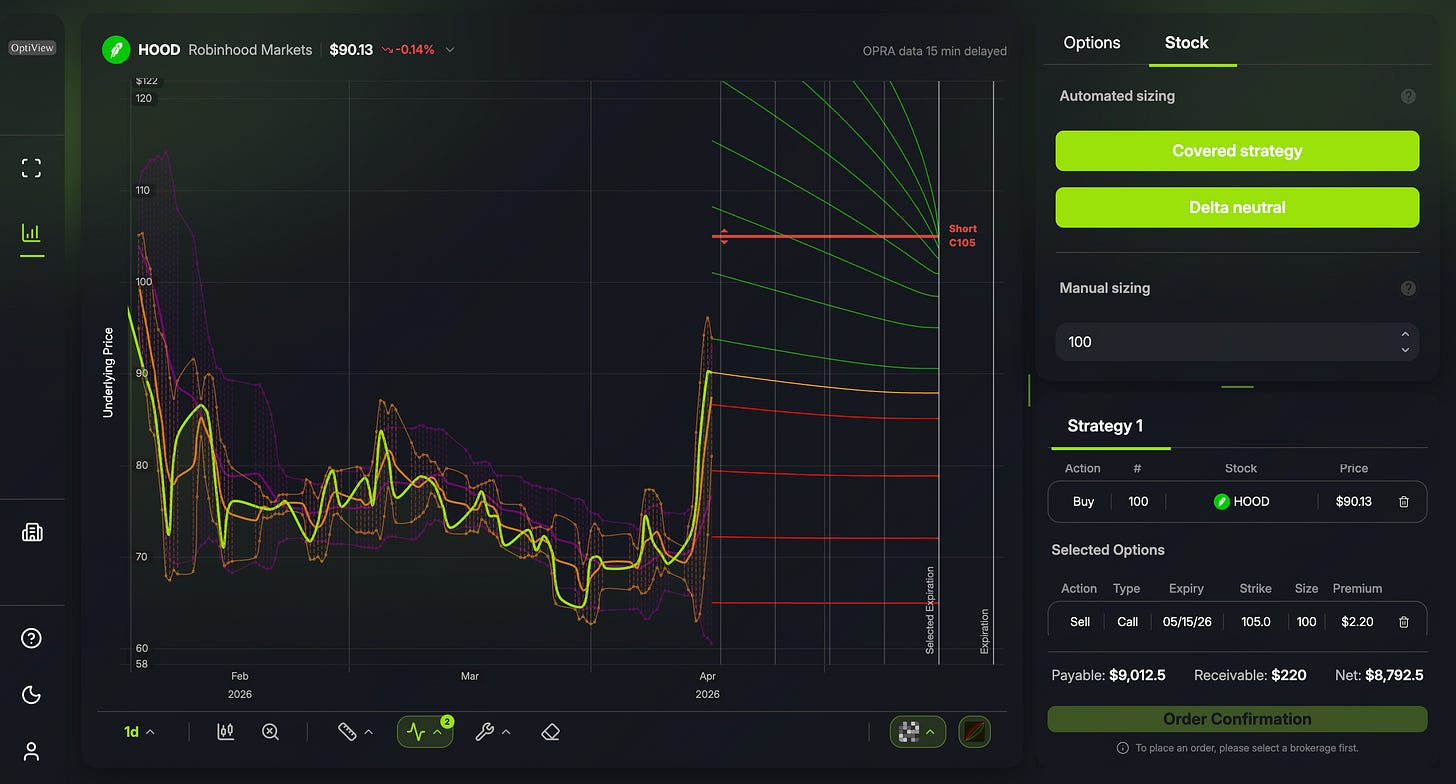1456x784 pixels.
Task: Click the $2.20 premium value
Action: click(x=1356, y=622)
